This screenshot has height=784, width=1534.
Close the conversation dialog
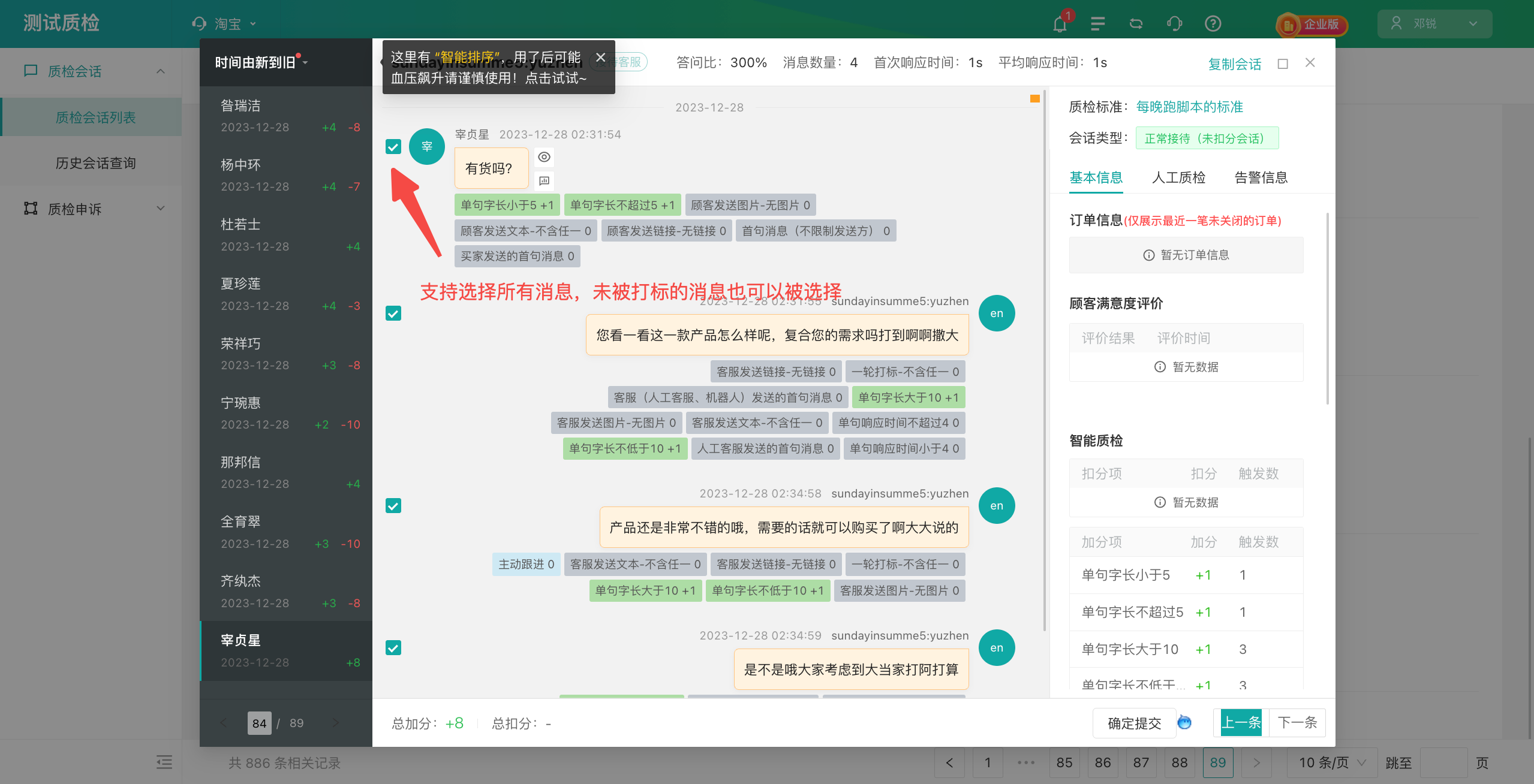coord(1310,63)
